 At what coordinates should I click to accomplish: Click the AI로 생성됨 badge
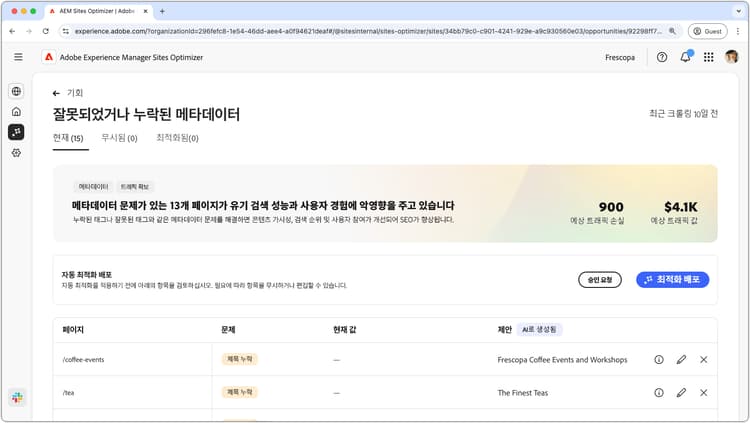[x=539, y=330]
